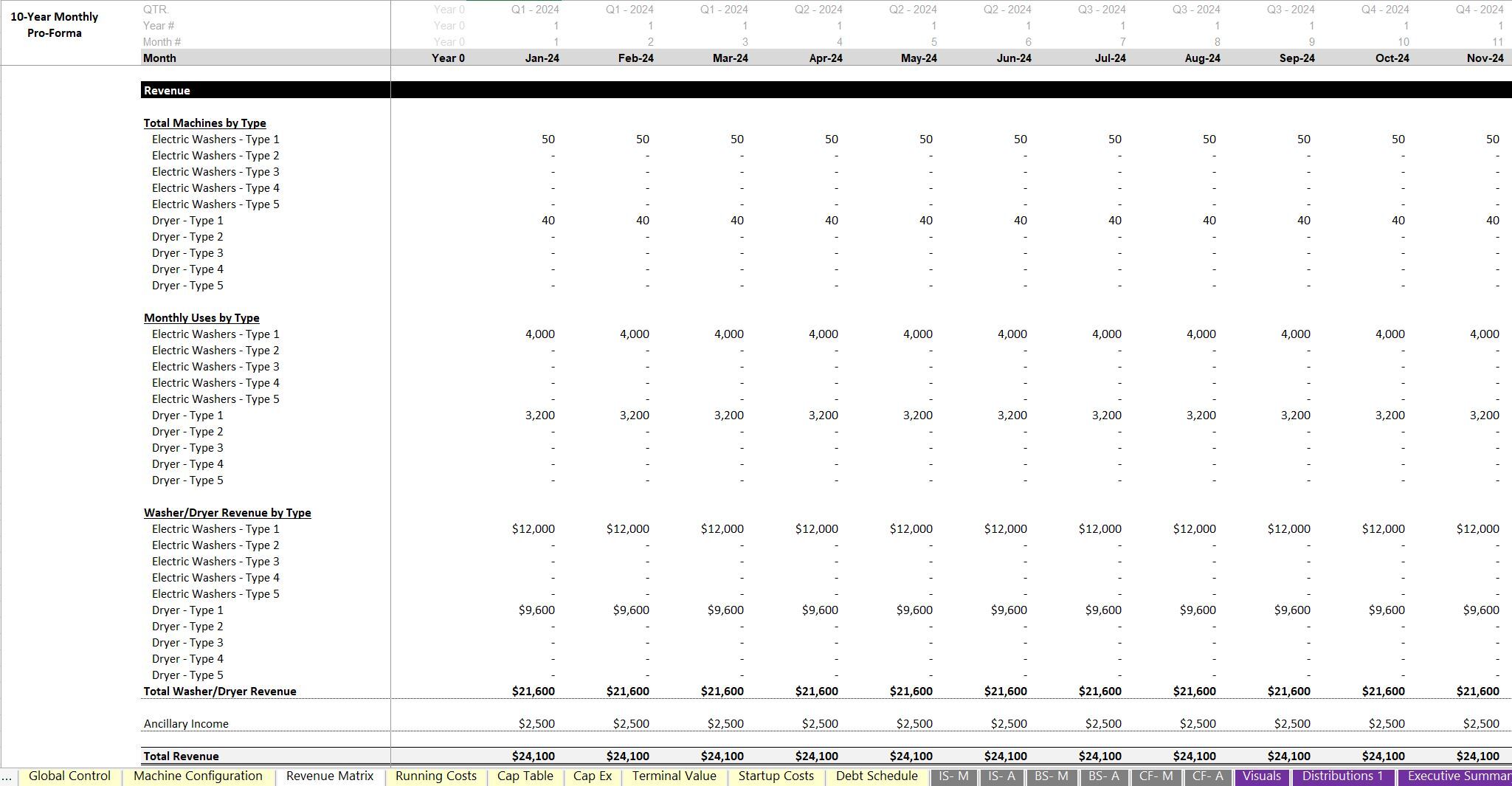Viewport: 1512px width, 786px height.
Task: Open the Running Costs sheet
Action: 435,776
